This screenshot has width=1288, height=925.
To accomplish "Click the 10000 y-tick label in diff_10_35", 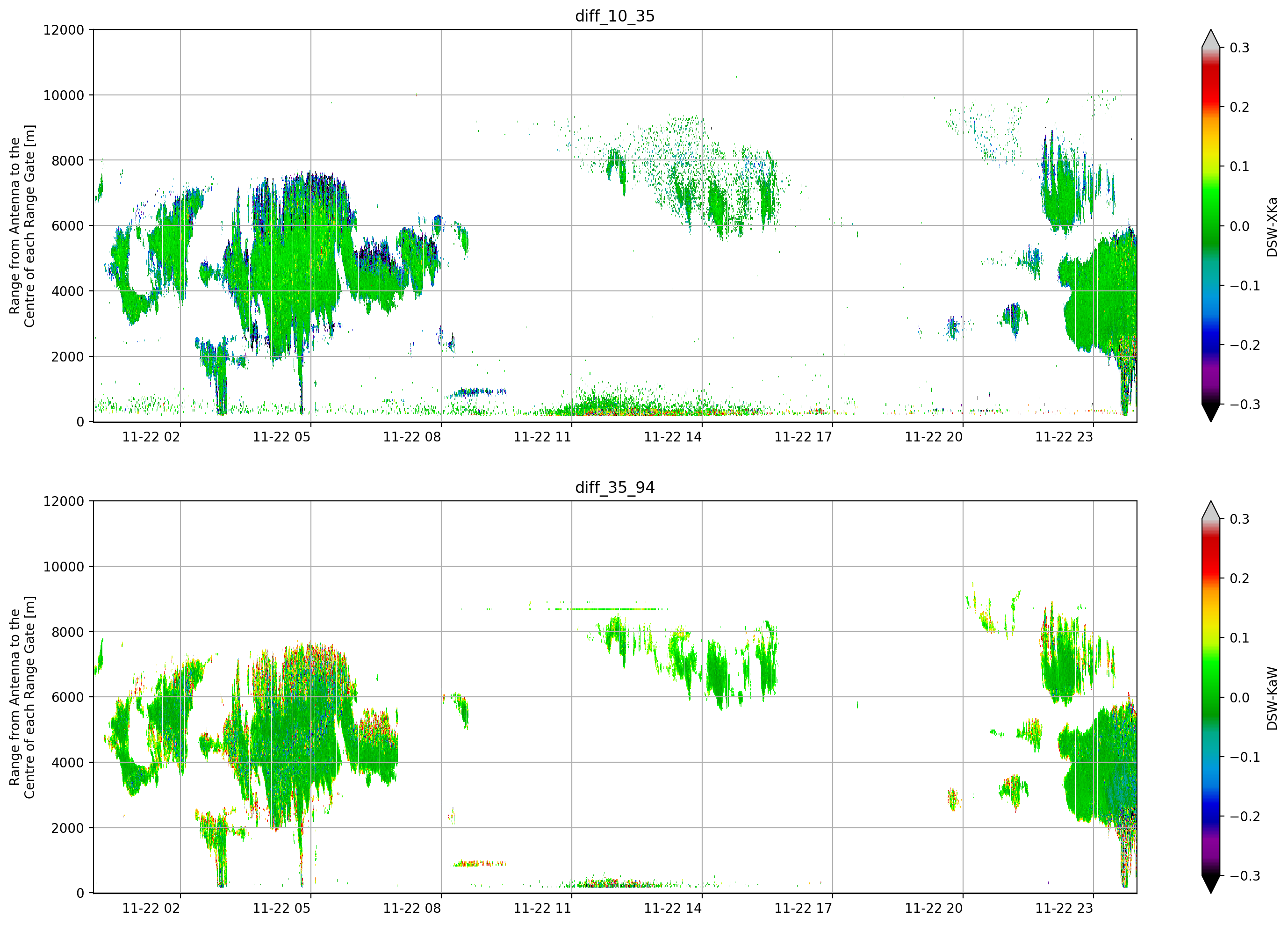I will 64,95.
